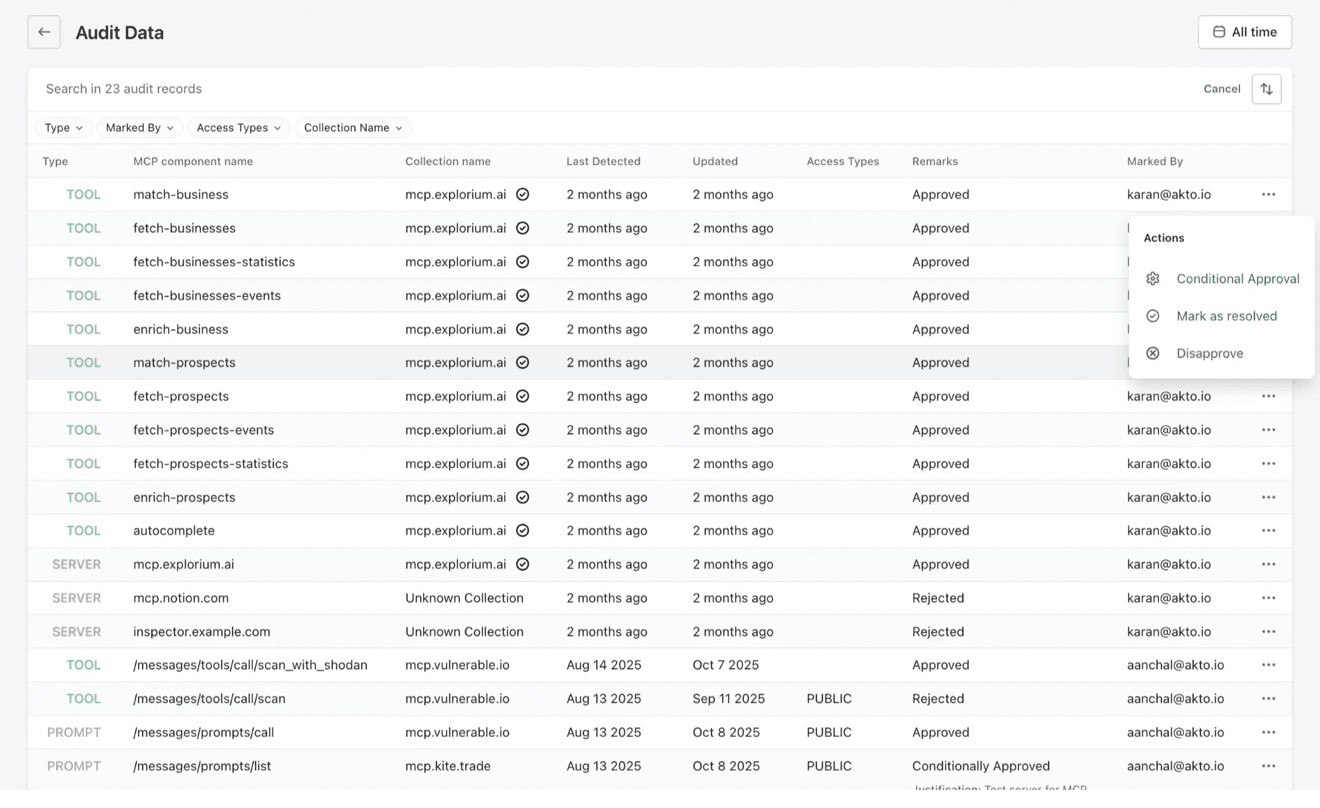
Task: Click Conditionally Approved remark text
Action: 981,766
